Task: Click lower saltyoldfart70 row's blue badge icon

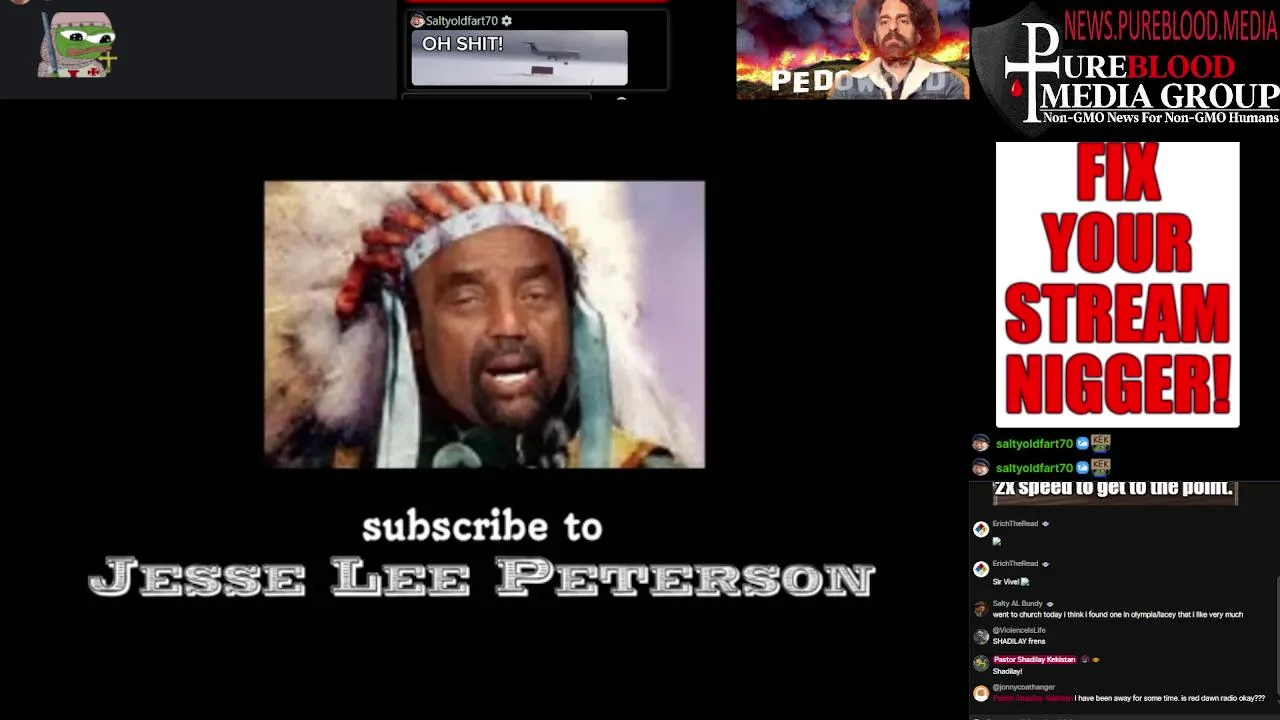Action: tap(1082, 468)
